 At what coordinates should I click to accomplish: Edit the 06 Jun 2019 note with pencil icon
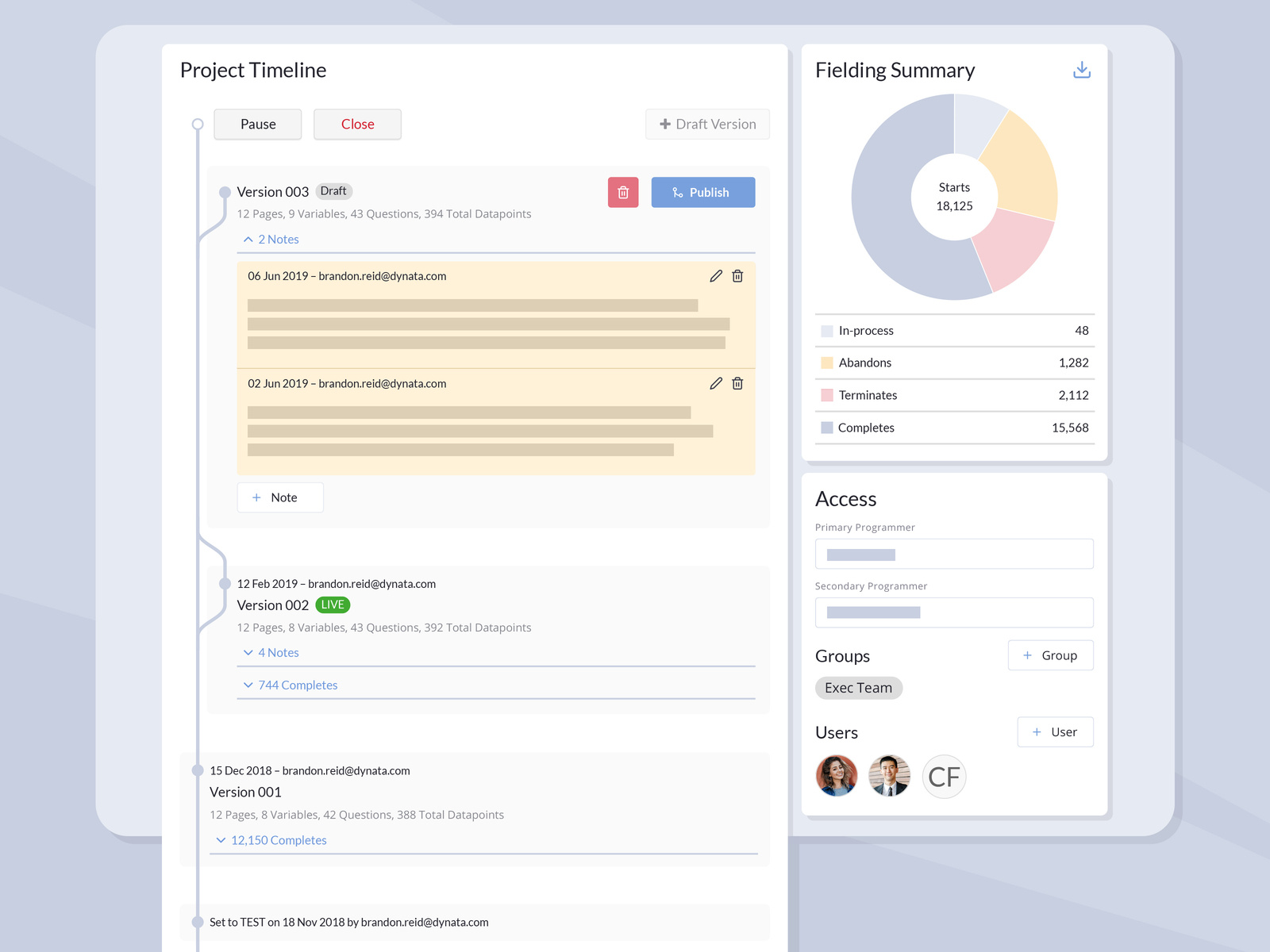point(715,276)
